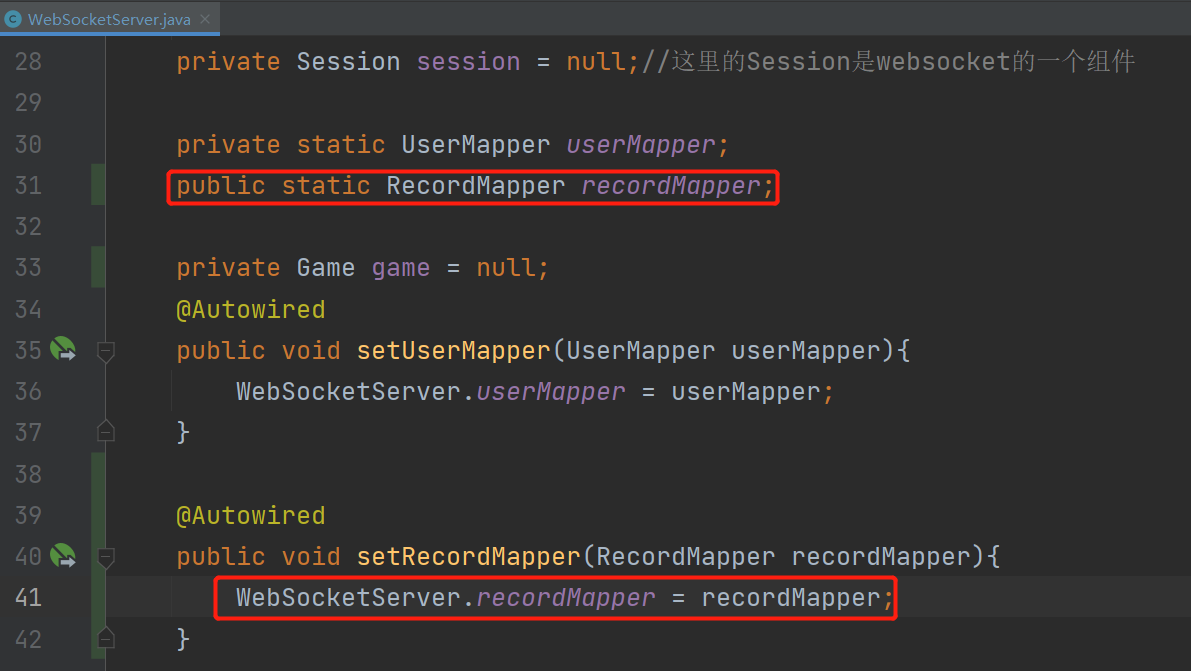
Task: Collapse the setUserMapper method fold marker
Action: 106,351
